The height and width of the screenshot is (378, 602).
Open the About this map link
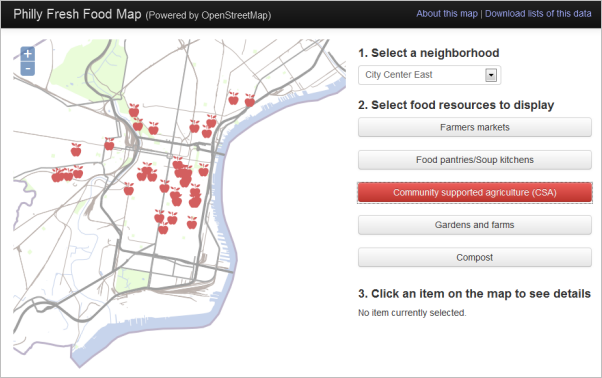(x=447, y=14)
